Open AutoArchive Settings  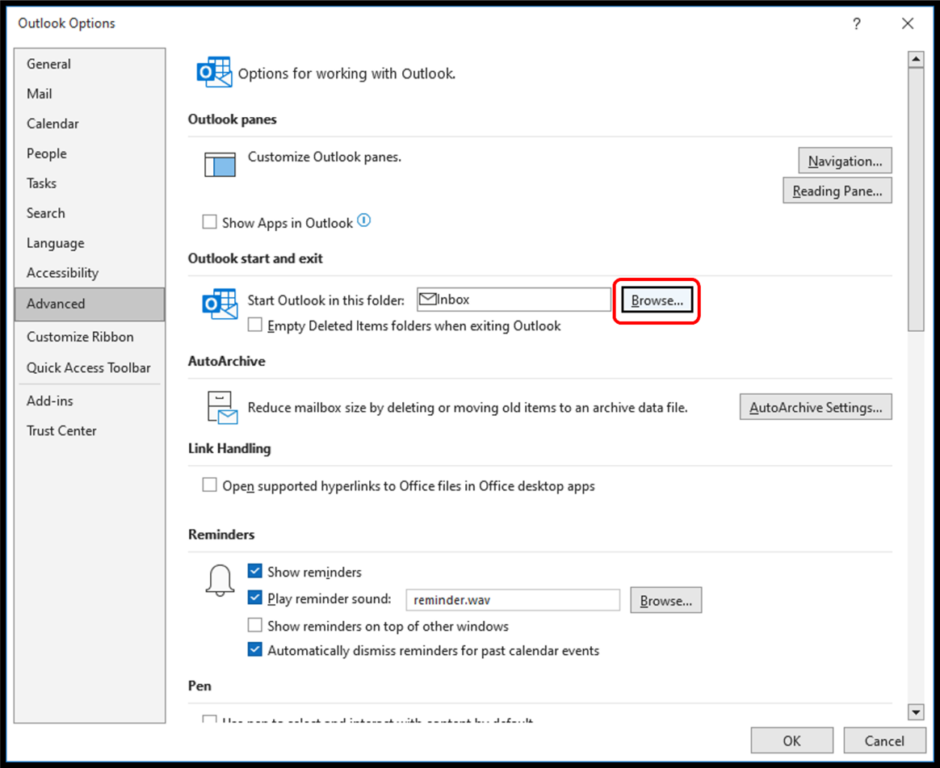click(815, 406)
